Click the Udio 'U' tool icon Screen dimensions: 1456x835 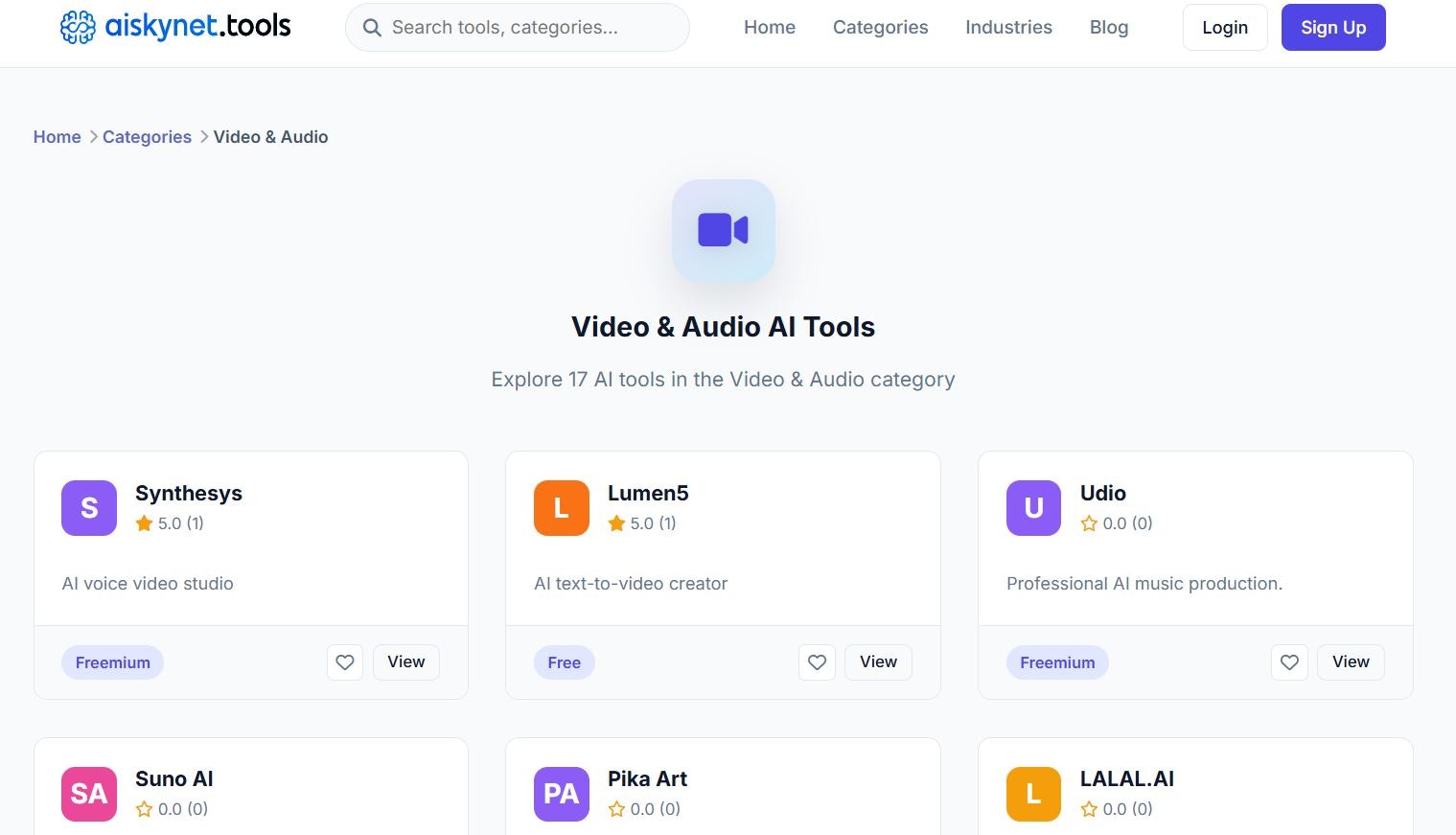1032,508
